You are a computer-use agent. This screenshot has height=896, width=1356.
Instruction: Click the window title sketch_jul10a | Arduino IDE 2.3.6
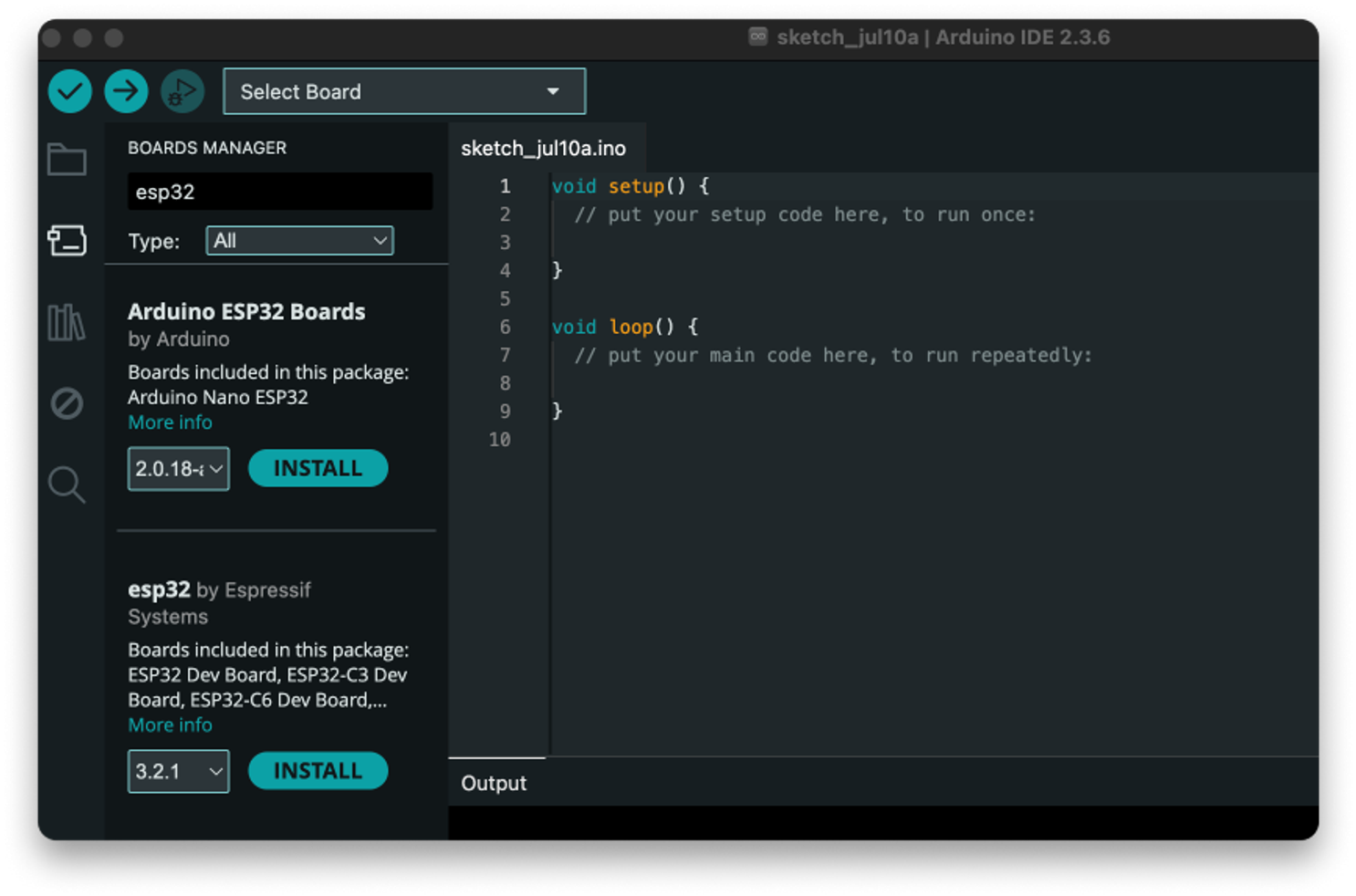944,37
